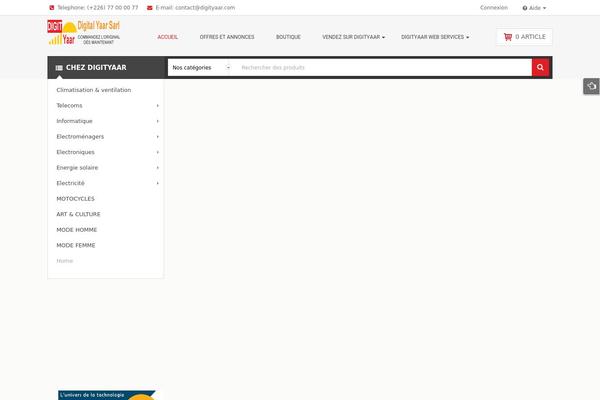Open the BOUTIQUE page

pos(288,37)
